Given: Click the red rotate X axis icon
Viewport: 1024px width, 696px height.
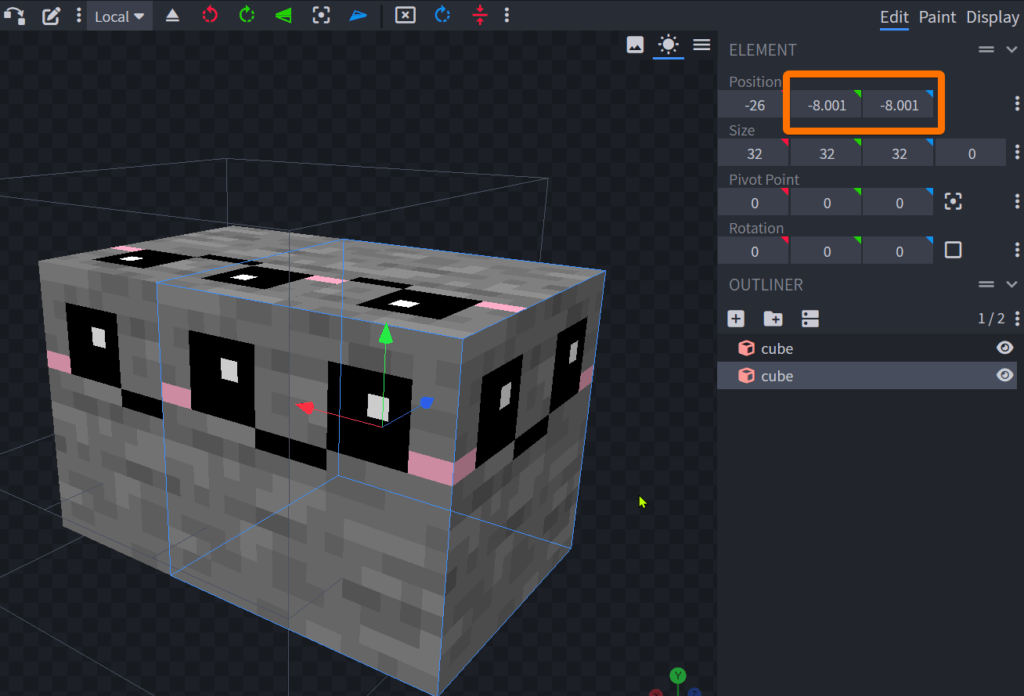Looking at the screenshot, I should point(210,16).
